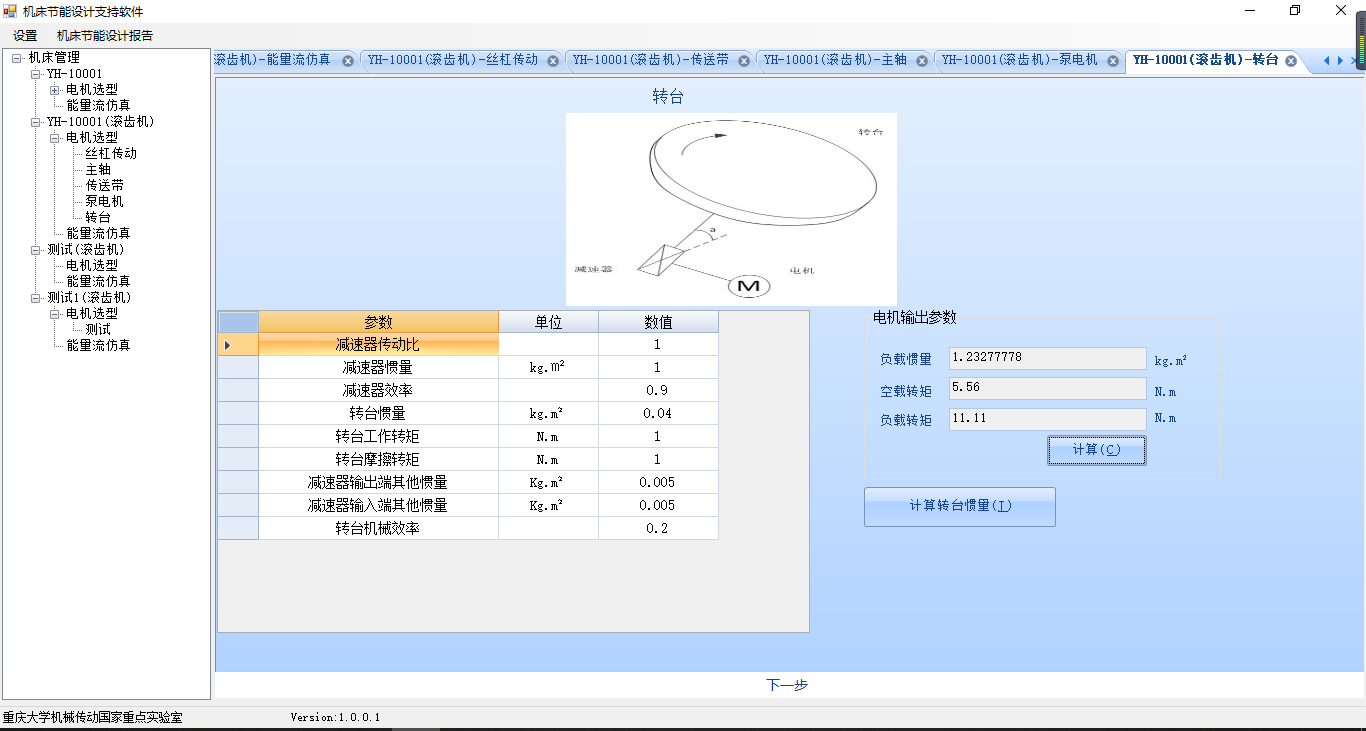
Task: Switch to the YH-10001(滚齿机)-主轴 tab
Action: point(835,60)
